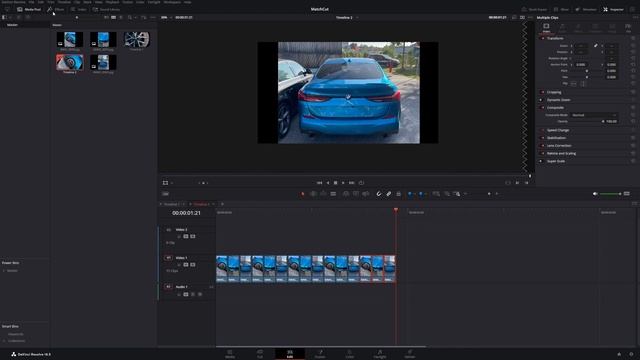The height and width of the screenshot is (360, 640).
Task: Open the Project Manager home icon
Action: [619, 354]
